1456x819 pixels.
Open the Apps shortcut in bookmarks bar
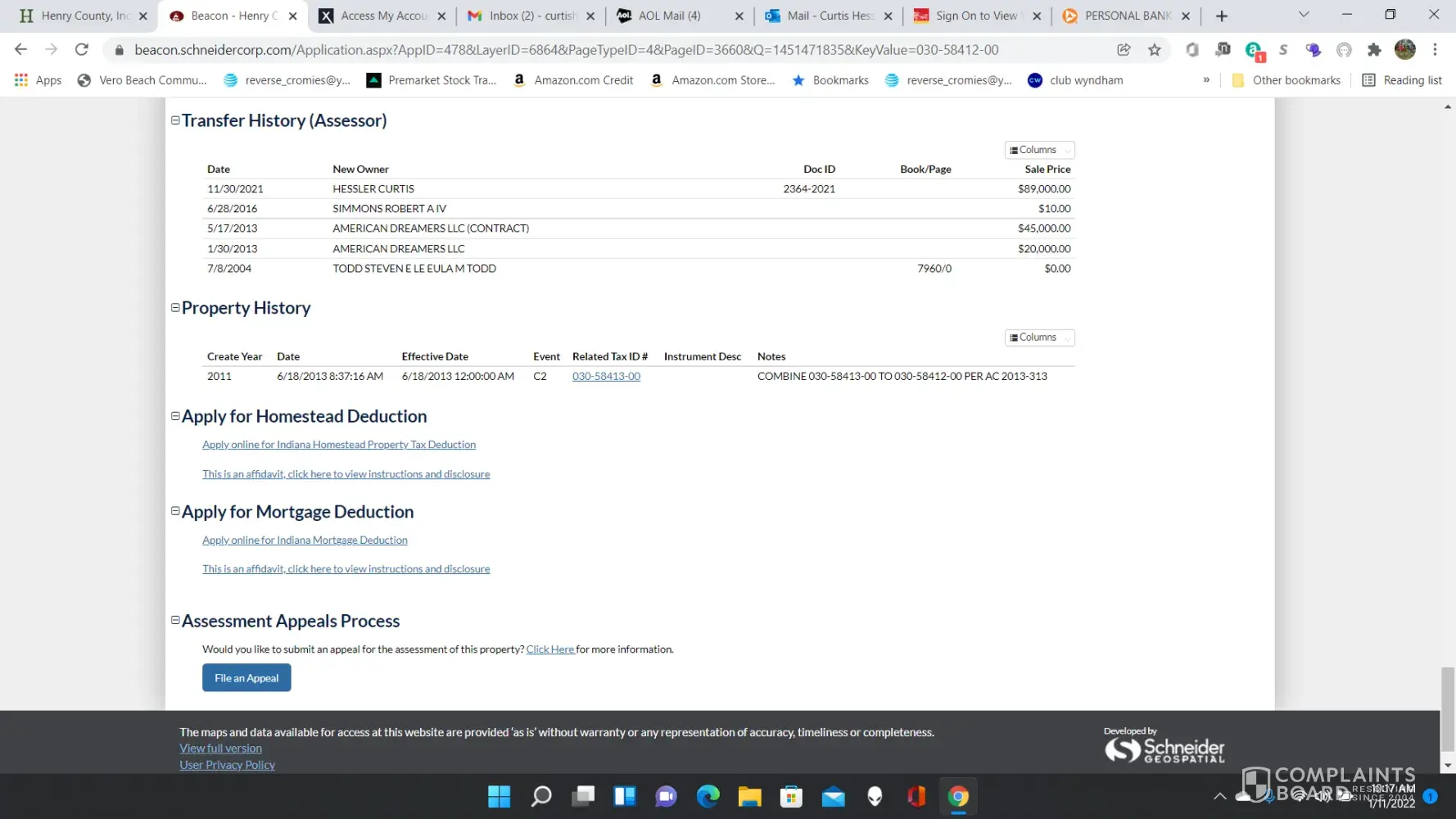tap(38, 80)
